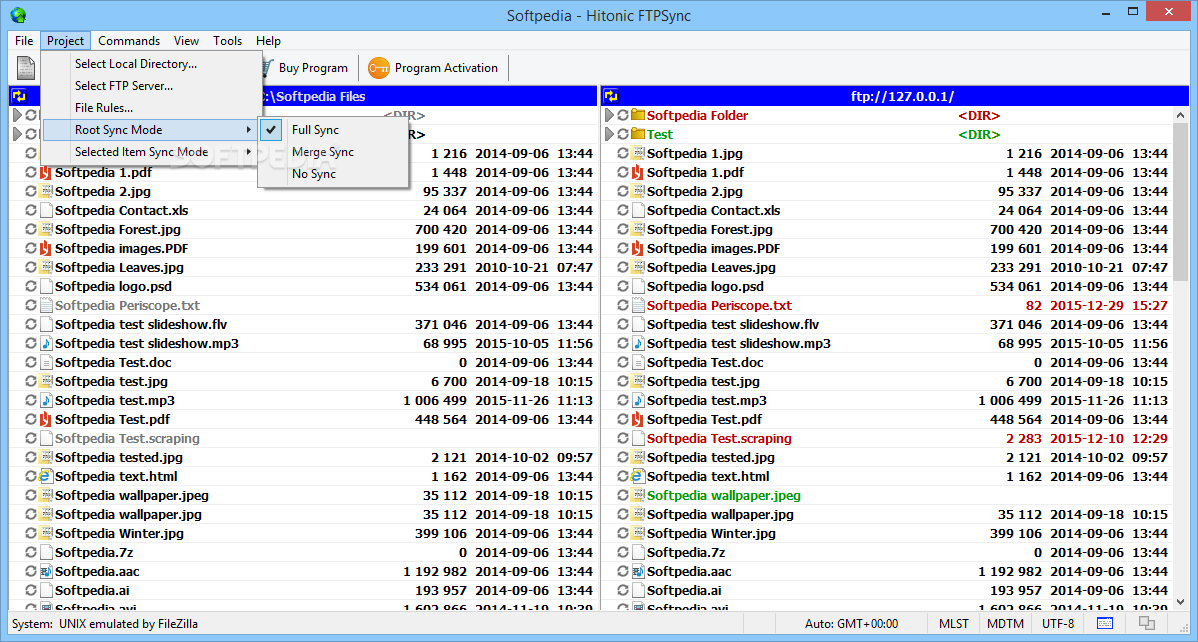The width and height of the screenshot is (1198, 642).
Task: Click the FTP panel vertical scrollbar thumb
Action: pyautogui.click(x=1180, y=203)
